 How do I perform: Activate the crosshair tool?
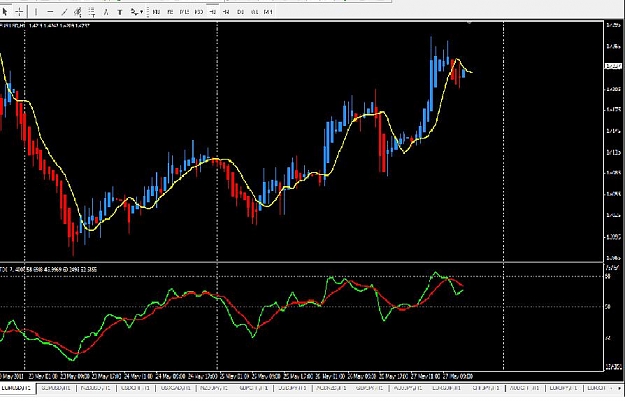point(19,12)
